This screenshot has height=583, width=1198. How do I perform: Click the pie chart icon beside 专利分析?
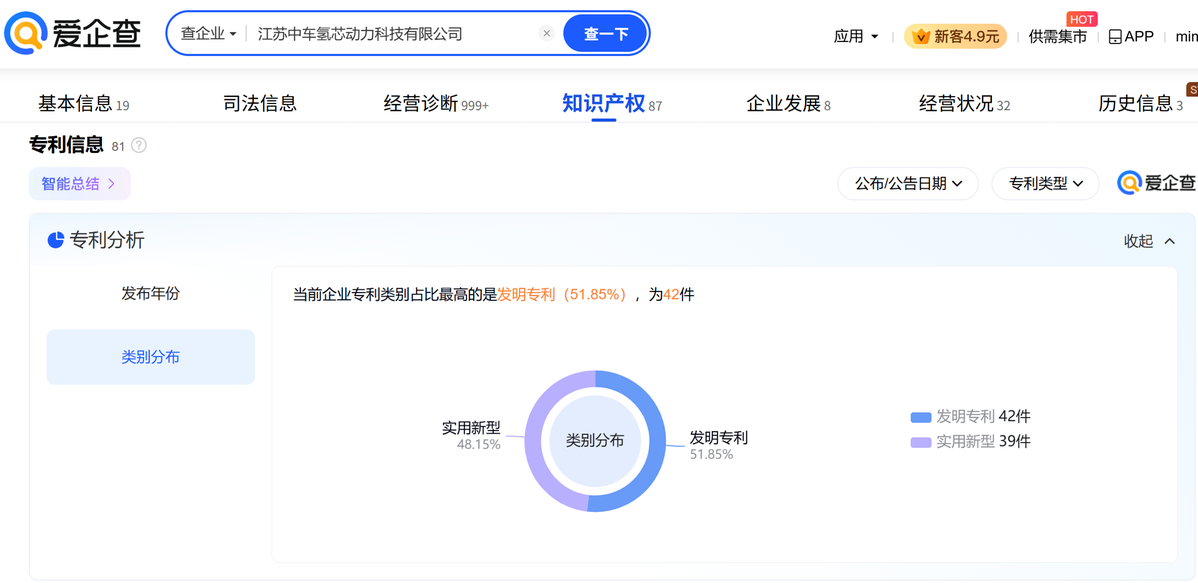(x=56, y=240)
